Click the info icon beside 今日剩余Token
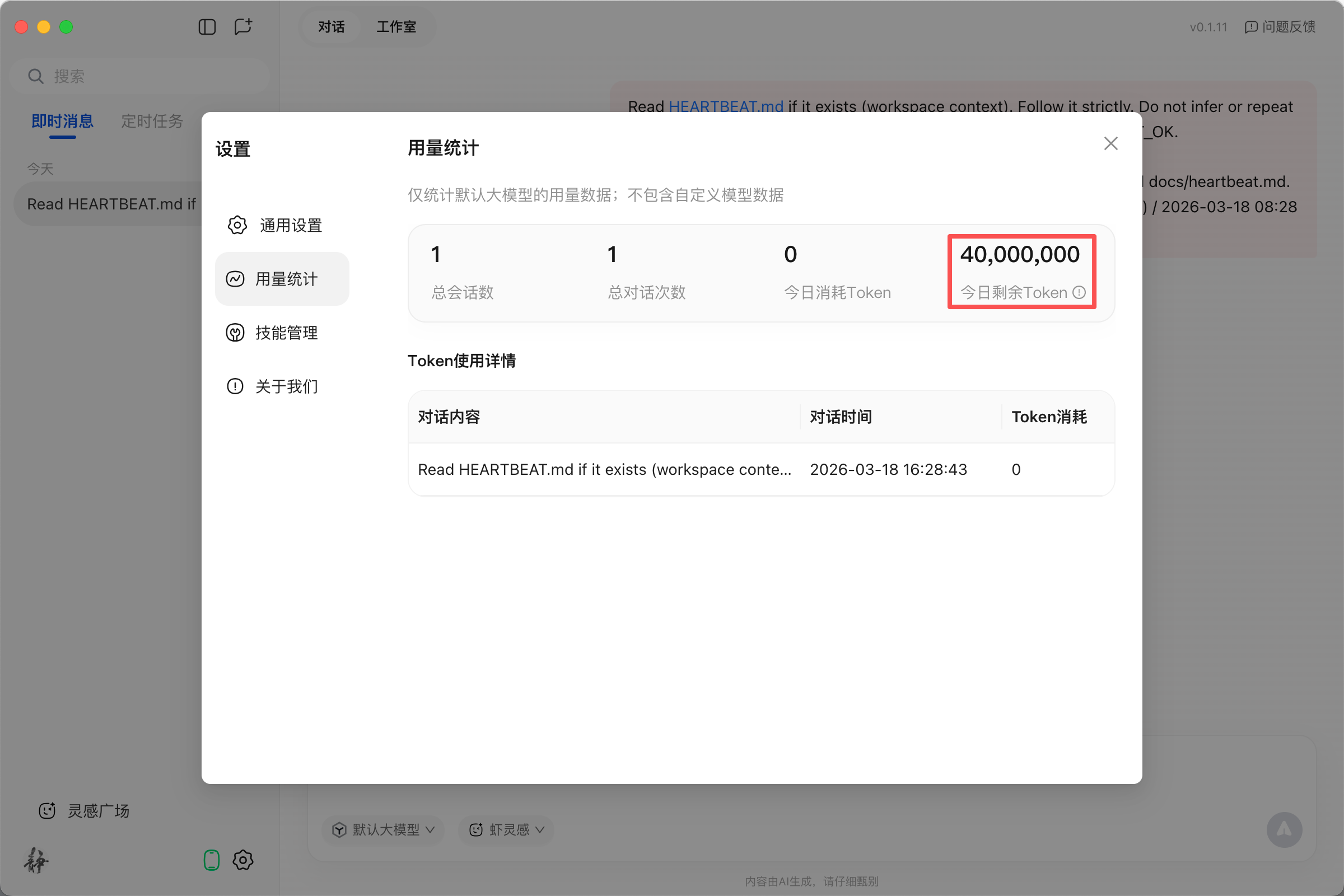 pyautogui.click(x=1080, y=292)
